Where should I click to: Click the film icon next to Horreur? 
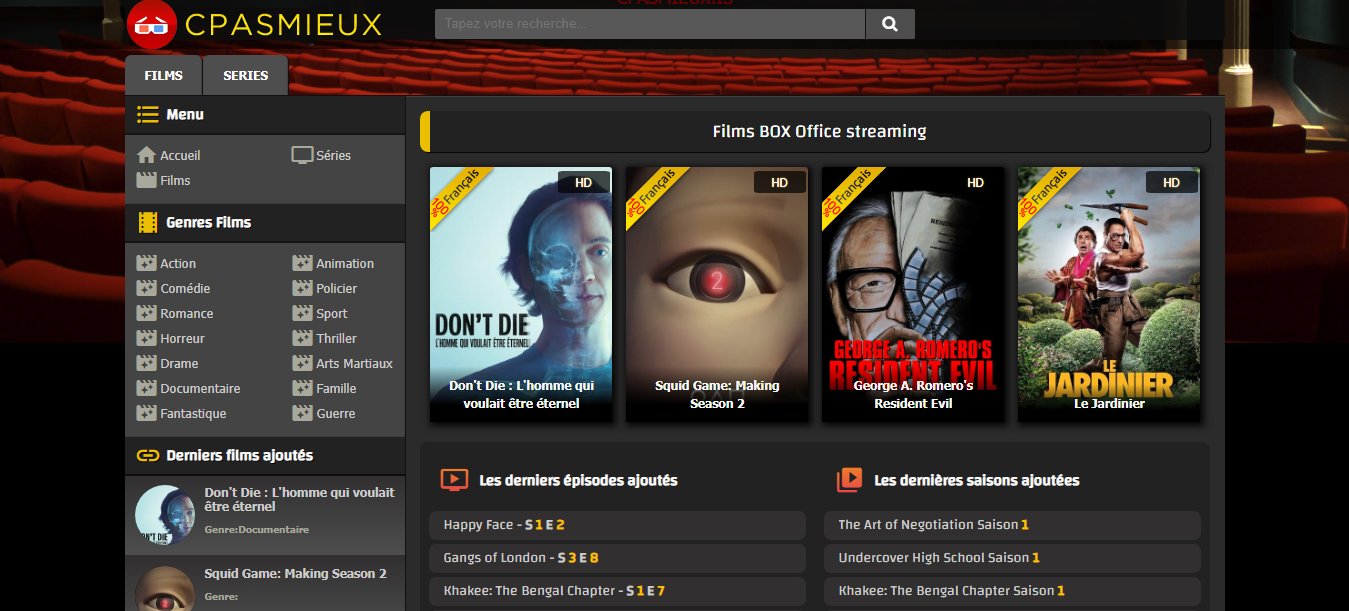pyautogui.click(x=146, y=338)
